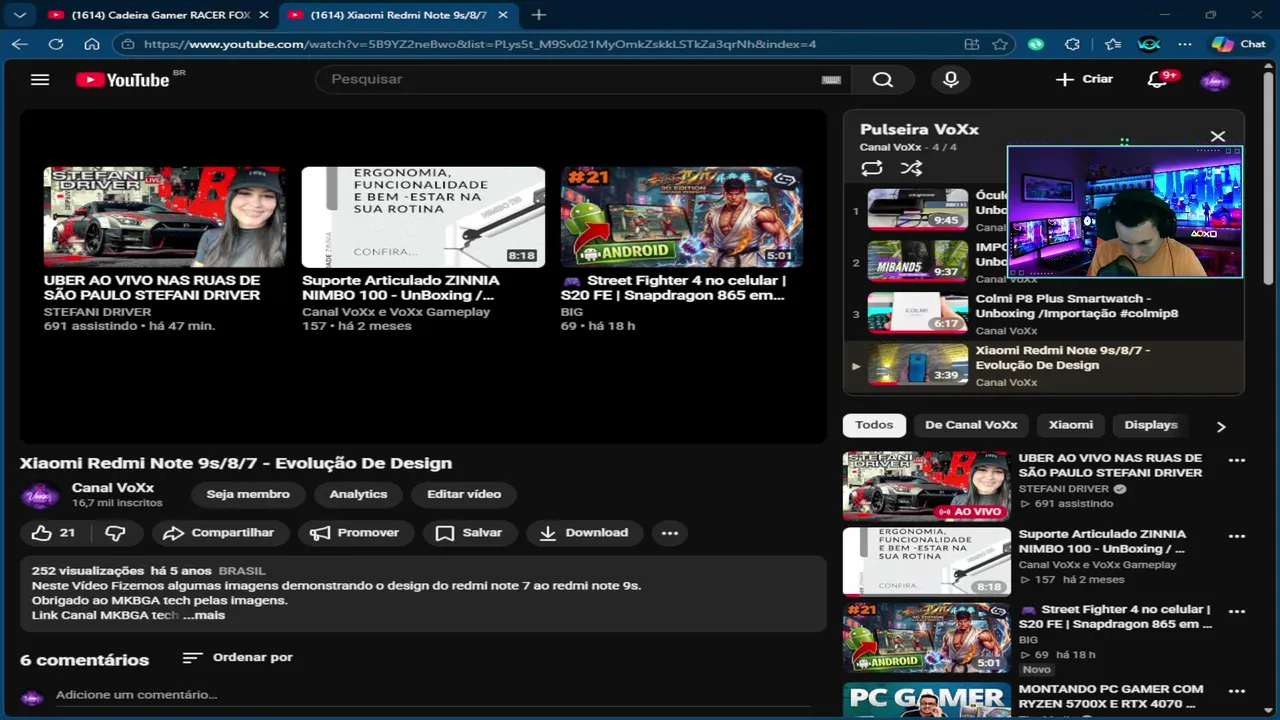Open the Criar upload menu
Viewport: 1280px width, 720px height.
1085,79
